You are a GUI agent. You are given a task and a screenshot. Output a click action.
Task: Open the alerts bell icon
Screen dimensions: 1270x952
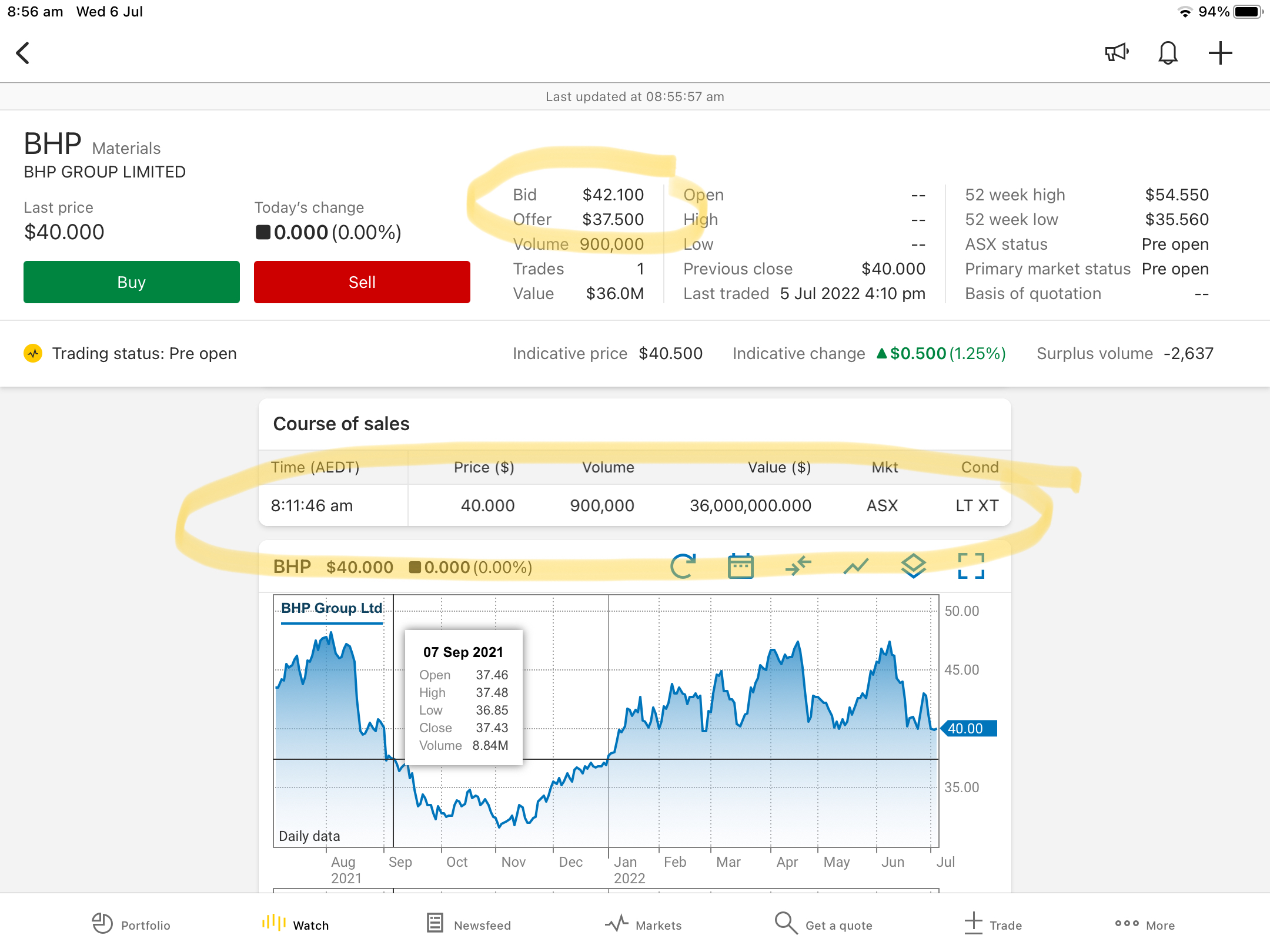coord(1168,53)
